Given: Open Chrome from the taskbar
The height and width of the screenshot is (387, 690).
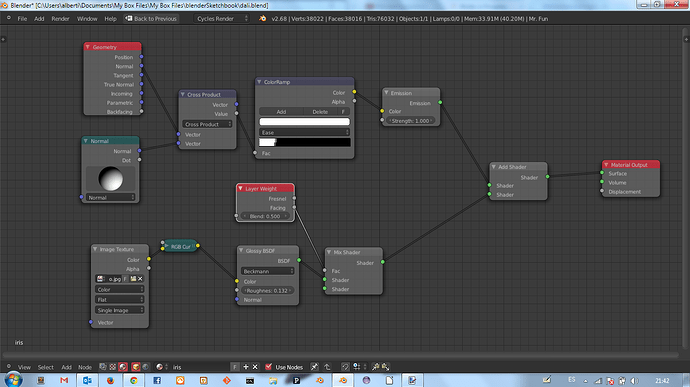Looking at the screenshot, I should 134,380.
